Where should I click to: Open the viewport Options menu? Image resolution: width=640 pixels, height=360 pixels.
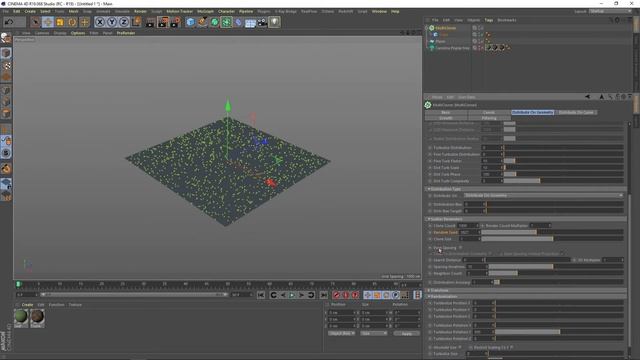(x=78, y=33)
